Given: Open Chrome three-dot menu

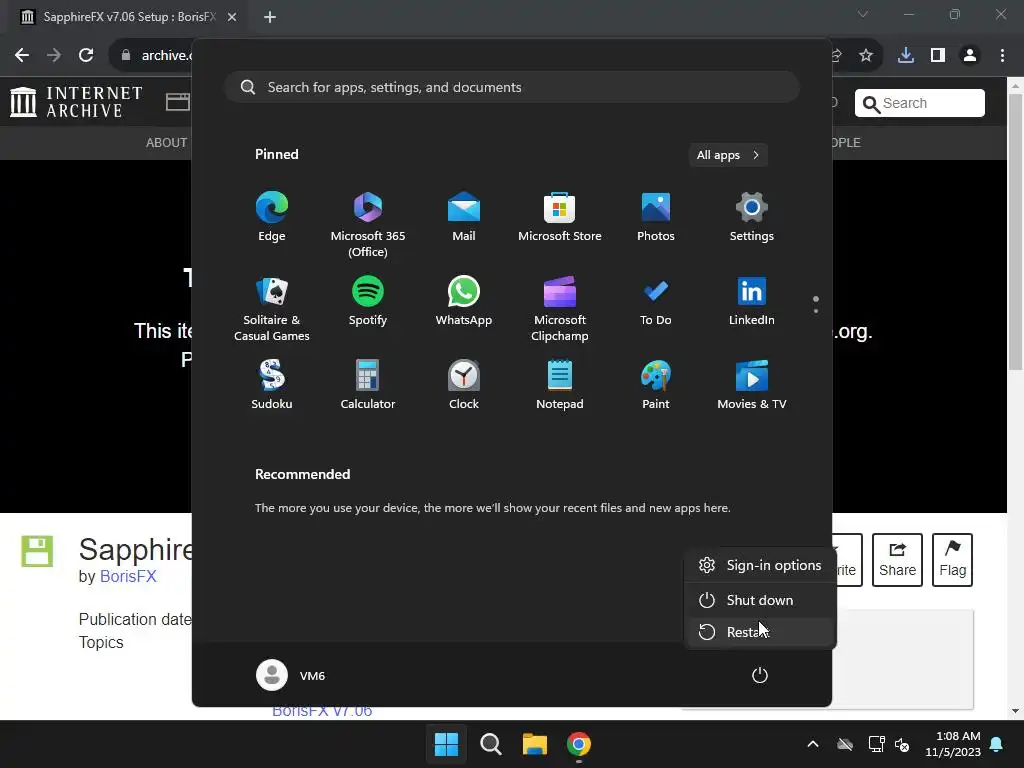Looking at the screenshot, I should (x=1002, y=56).
